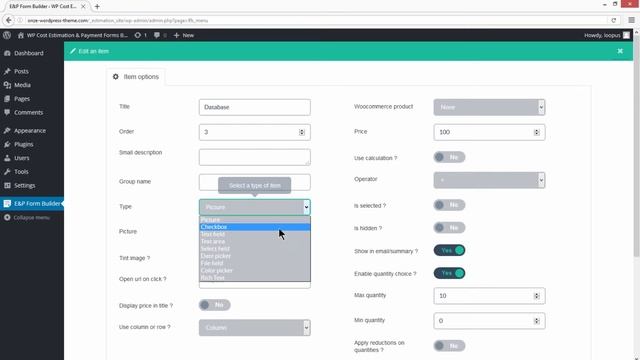Click the Appearance brush icon in the sidebar
This screenshot has width=640, height=360.
coord(7,131)
